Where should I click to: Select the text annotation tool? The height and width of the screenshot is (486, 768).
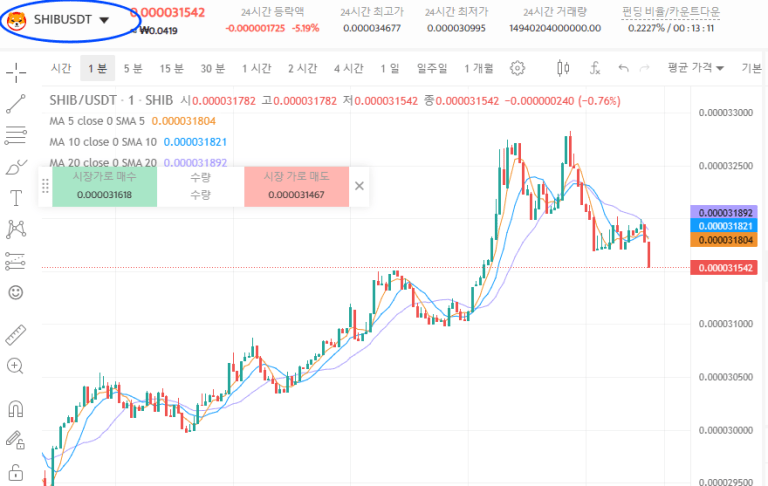[16, 198]
